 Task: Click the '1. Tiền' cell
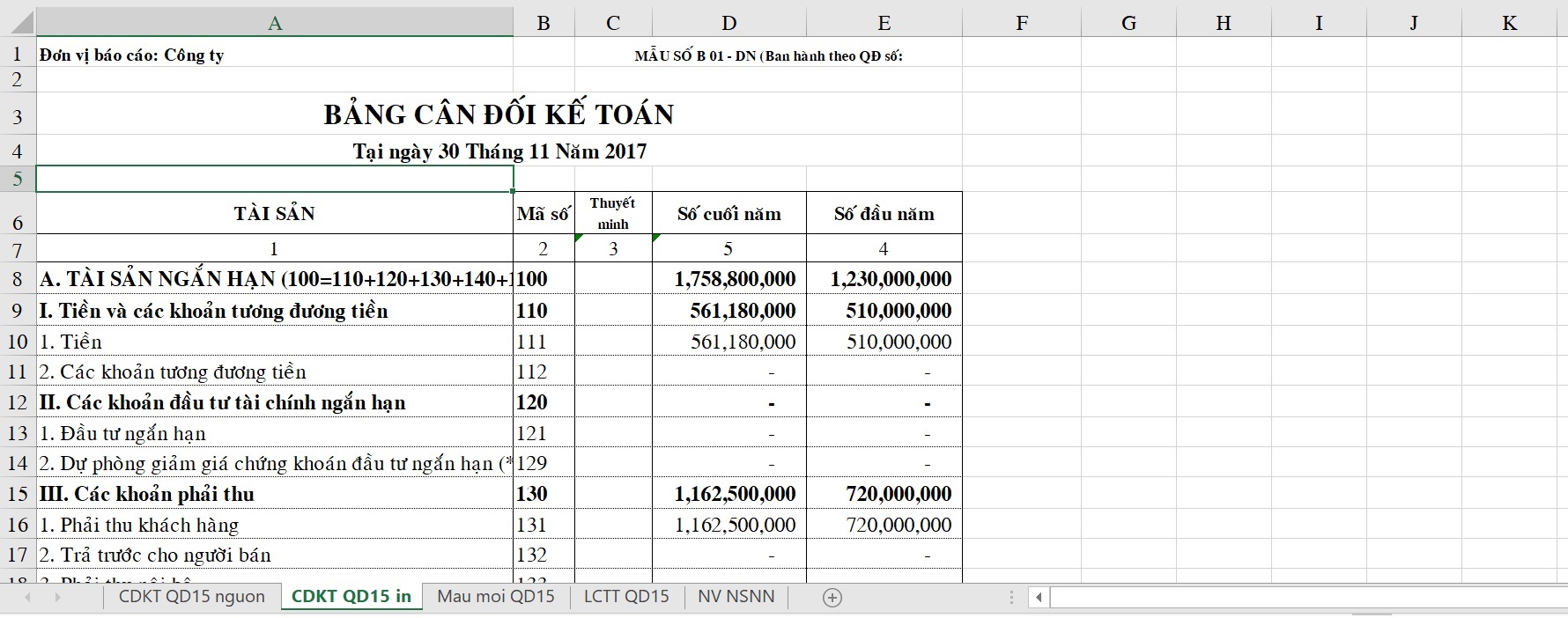[275, 342]
